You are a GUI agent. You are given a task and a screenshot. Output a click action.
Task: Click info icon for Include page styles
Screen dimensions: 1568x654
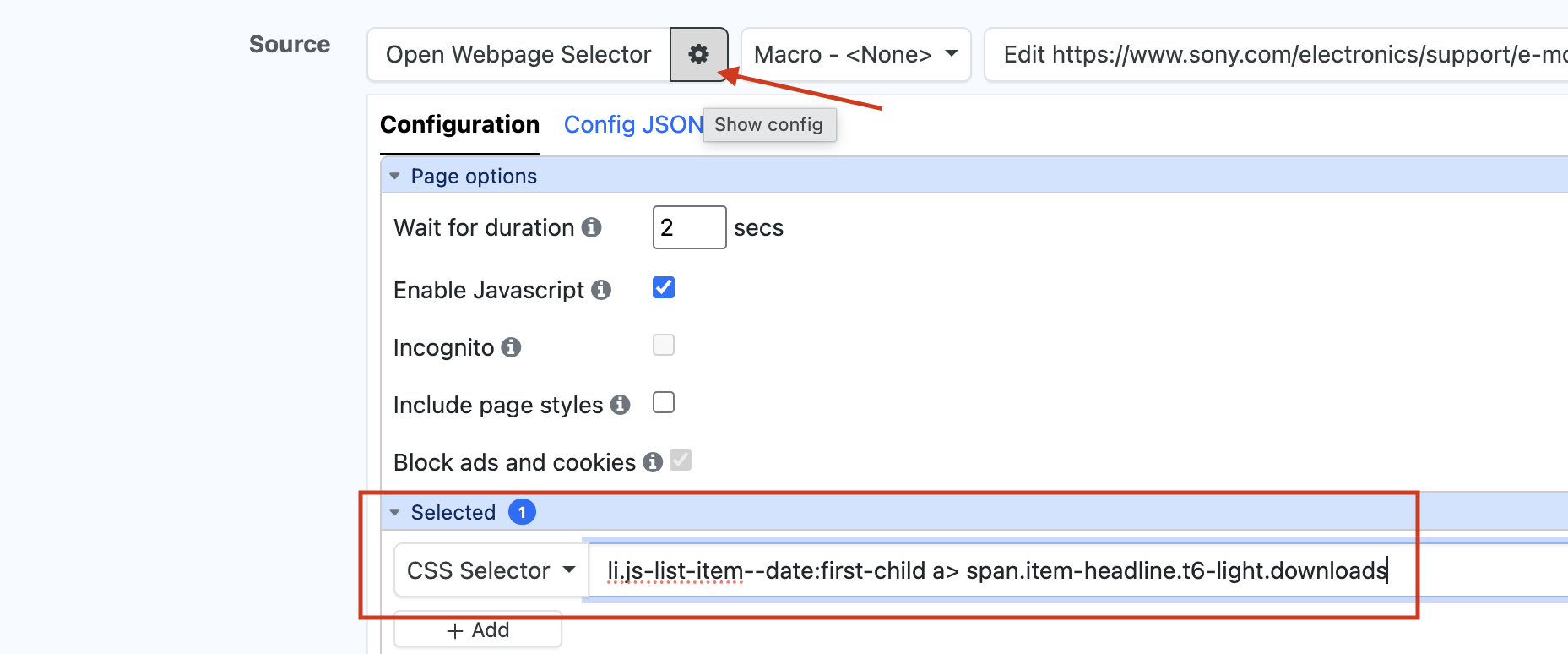(621, 405)
